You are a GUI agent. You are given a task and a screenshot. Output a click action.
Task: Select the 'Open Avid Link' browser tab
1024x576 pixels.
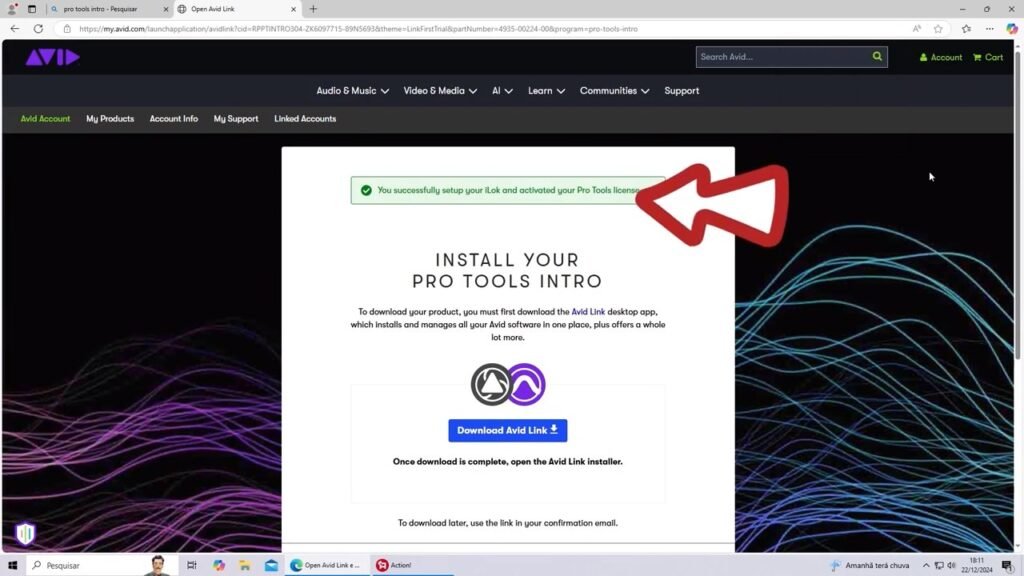[236, 9]
